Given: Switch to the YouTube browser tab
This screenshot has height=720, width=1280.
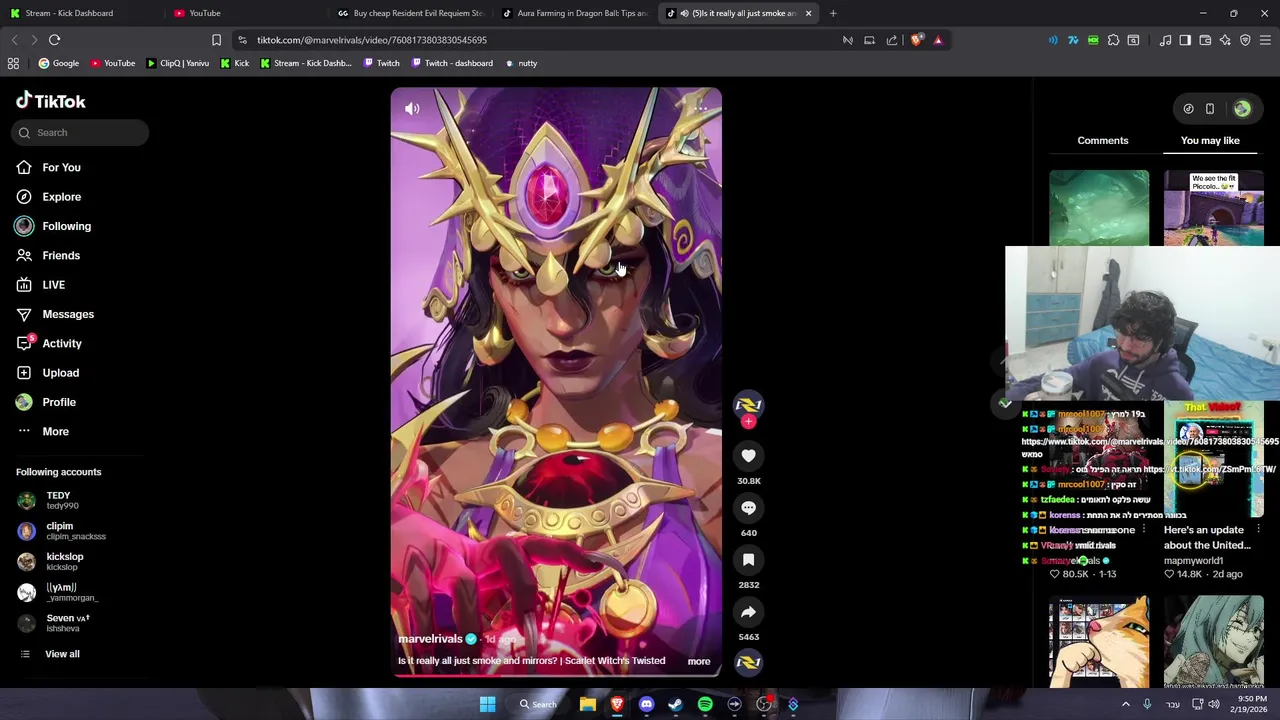Looking at the screenshot, I should 245,13.
